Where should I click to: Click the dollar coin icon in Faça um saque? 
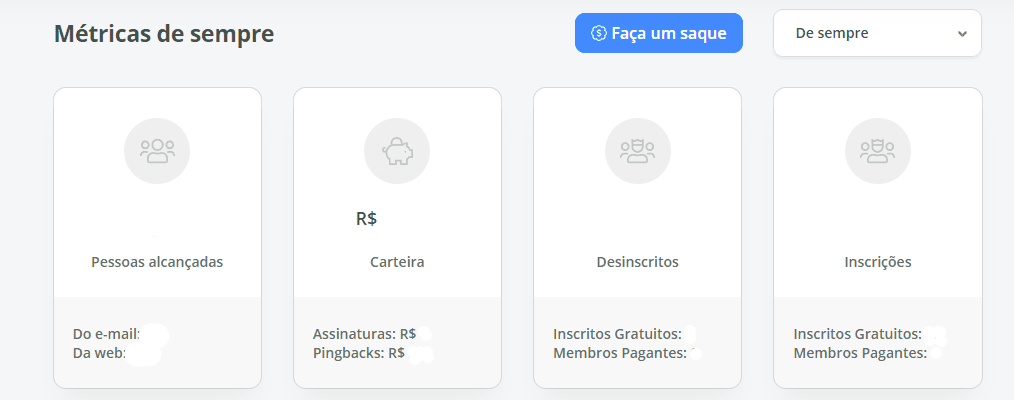pyautogui.click(x=599, y=33)
